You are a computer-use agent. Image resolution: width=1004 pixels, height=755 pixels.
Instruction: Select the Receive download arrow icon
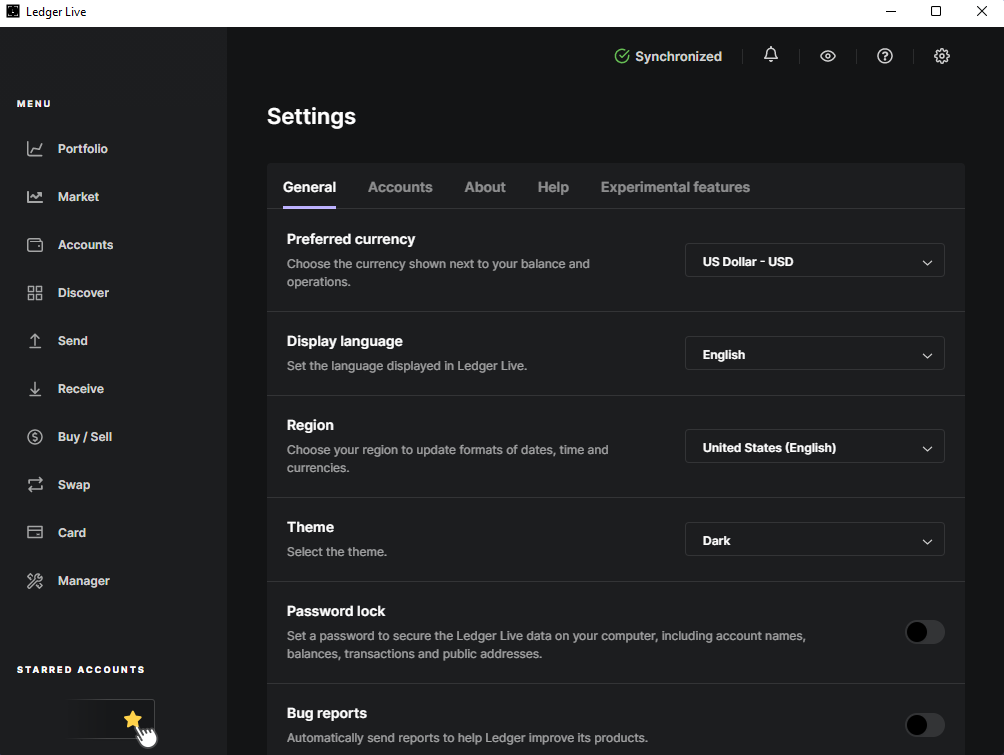pyautogui.click(x=35, y=389)
